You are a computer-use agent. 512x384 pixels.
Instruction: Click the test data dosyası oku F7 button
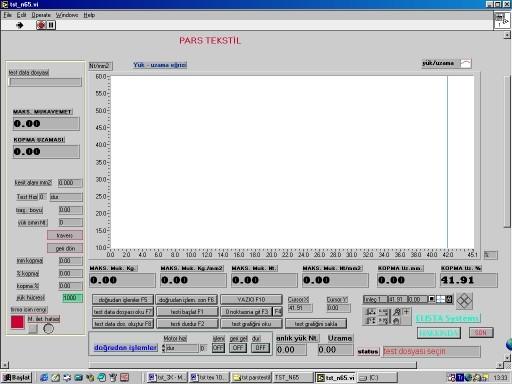coord(123,312)
